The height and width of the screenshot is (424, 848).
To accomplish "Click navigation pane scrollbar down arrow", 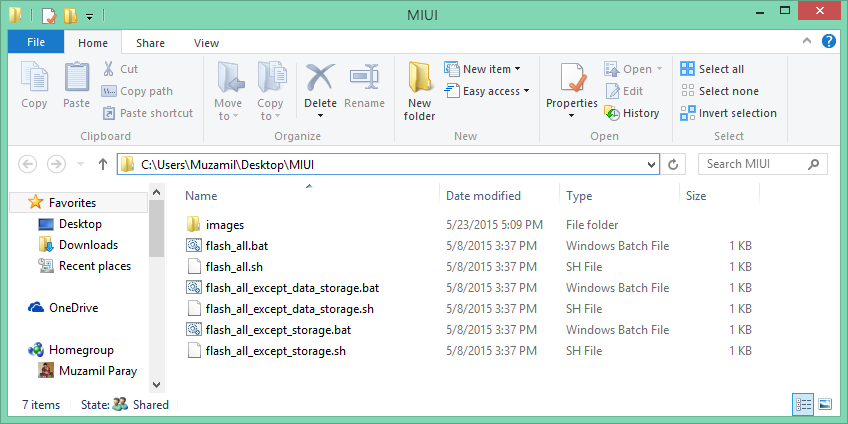I will pos(156,385).
